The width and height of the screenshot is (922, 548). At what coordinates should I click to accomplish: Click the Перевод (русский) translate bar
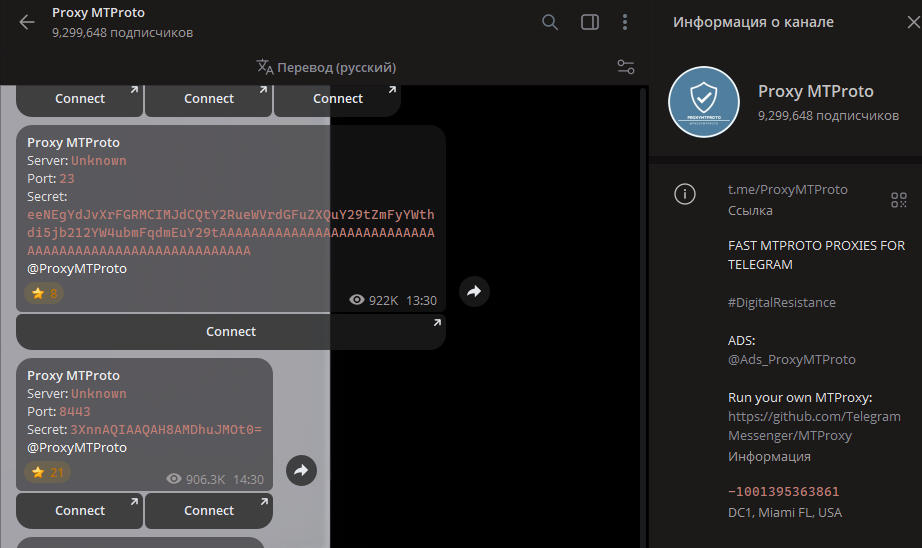click(326, 67)
